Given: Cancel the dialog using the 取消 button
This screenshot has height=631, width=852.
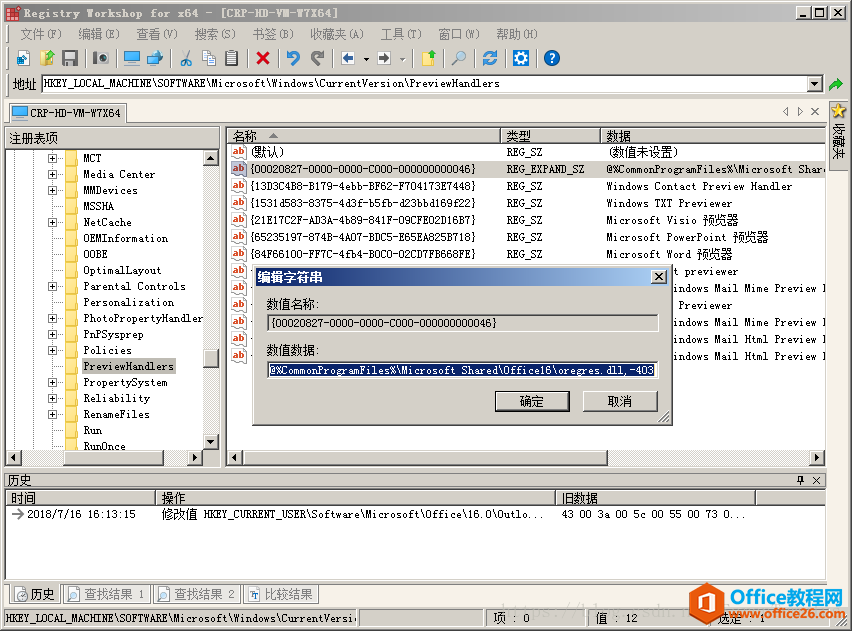Looking at the screenshot, I should [620, 401].
